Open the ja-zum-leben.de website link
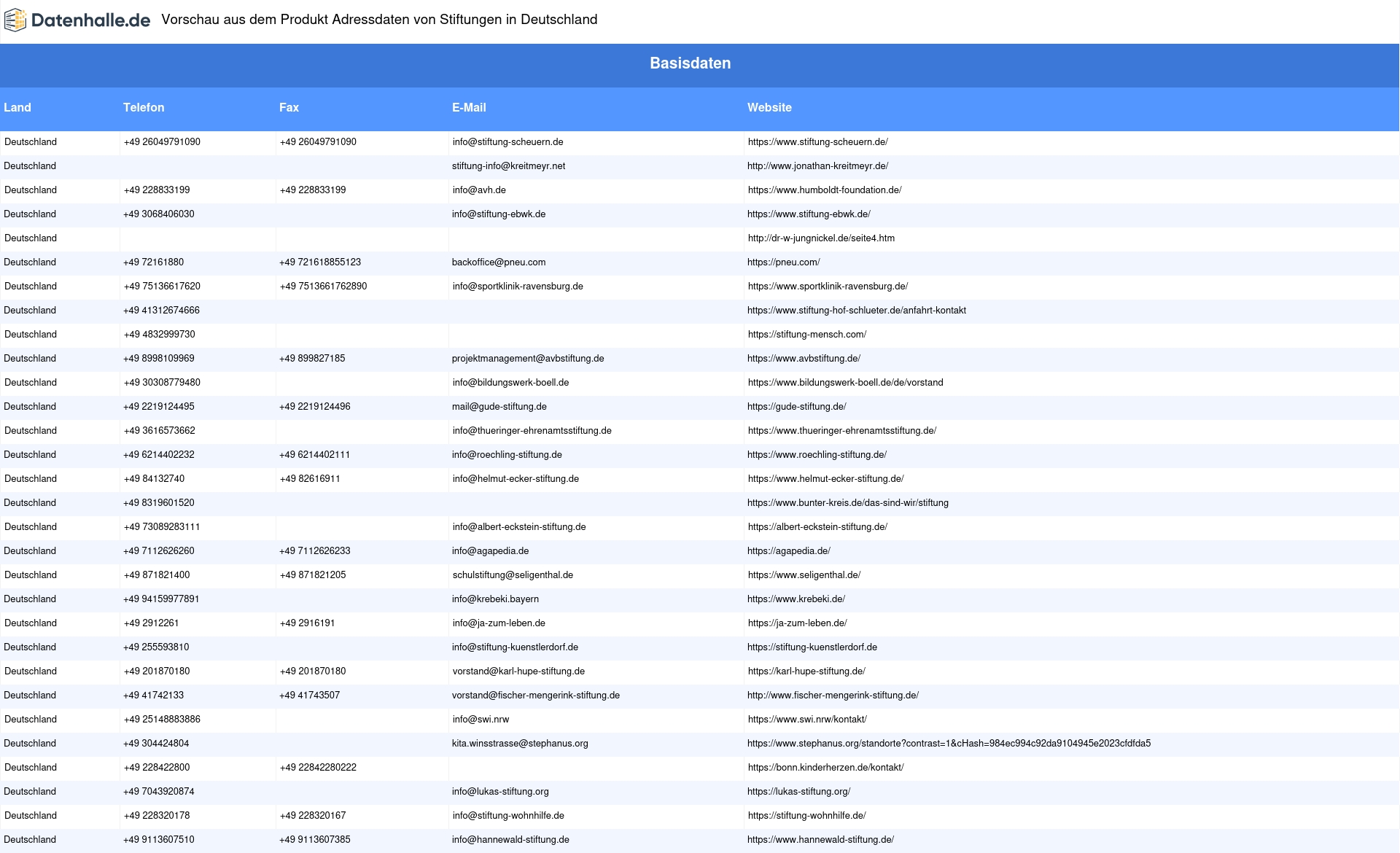 pyautogui.click(x=797, y=623)
